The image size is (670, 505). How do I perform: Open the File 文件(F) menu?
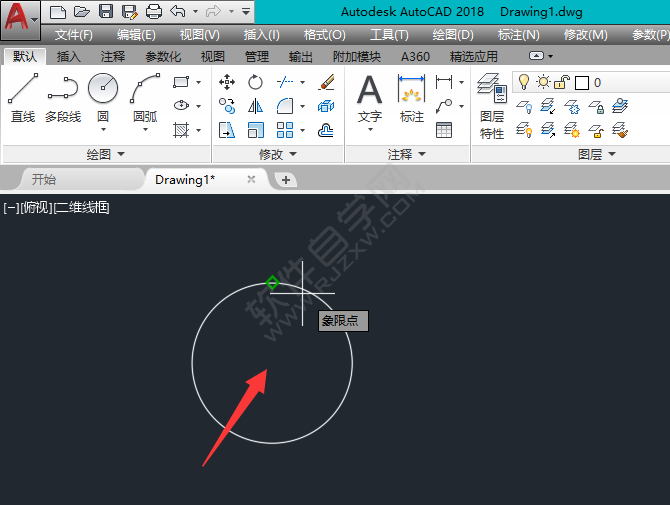[73, 35]
